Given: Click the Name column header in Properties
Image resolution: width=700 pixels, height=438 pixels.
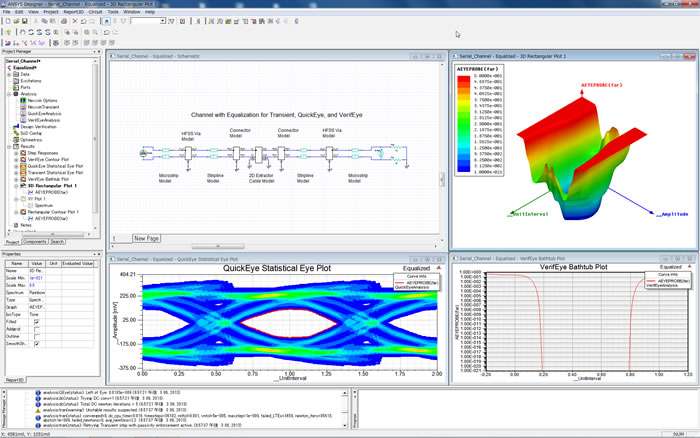Looking at the screenshot, I should (x=17, y=263).
